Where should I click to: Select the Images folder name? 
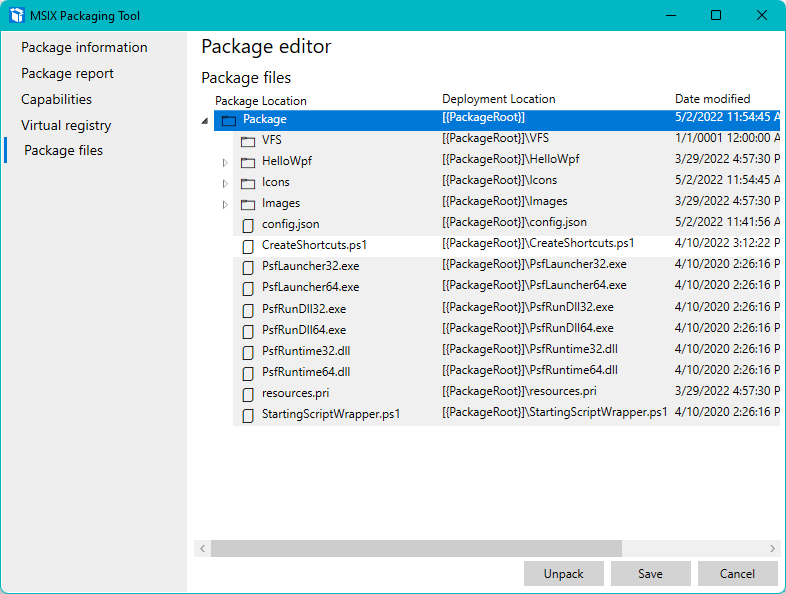(281, 203)
